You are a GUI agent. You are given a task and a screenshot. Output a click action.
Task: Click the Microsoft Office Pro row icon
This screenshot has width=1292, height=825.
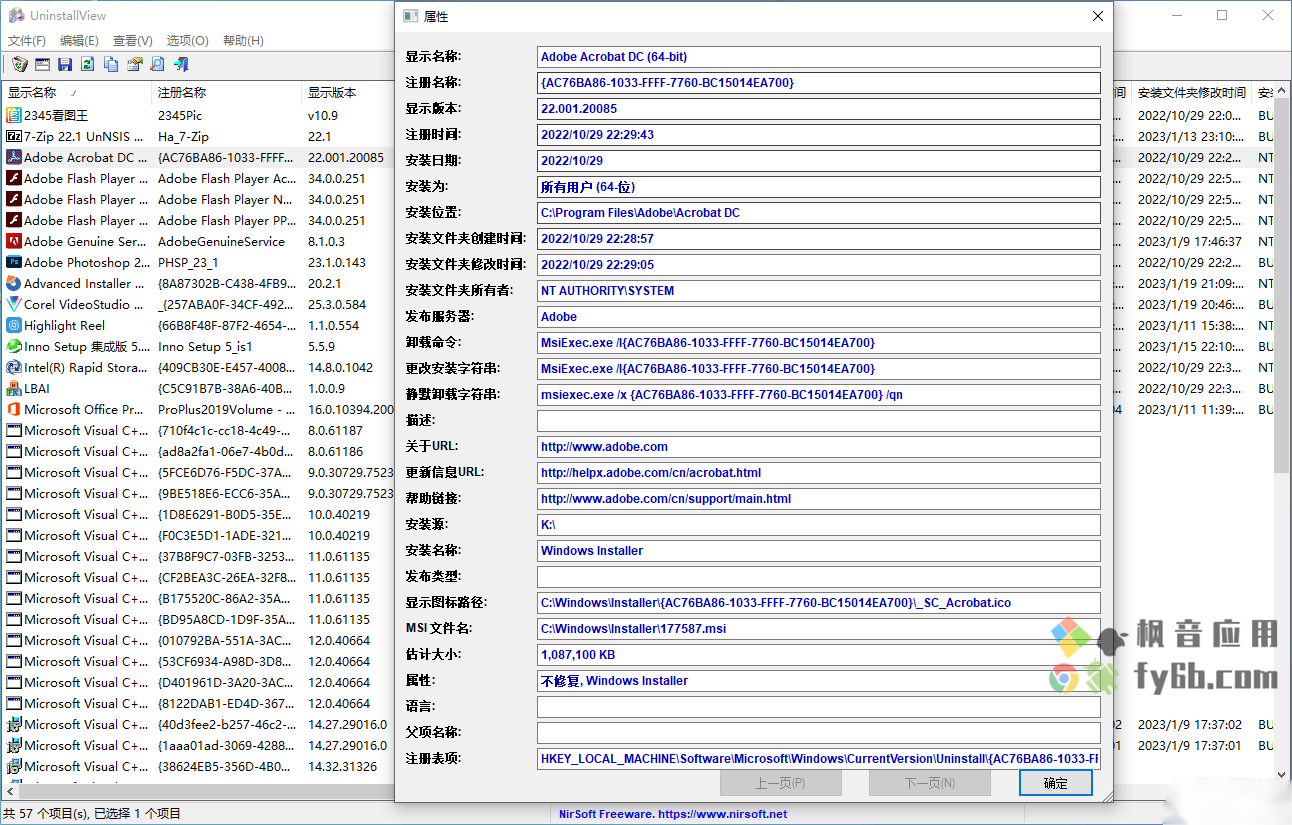click(14, 409)
